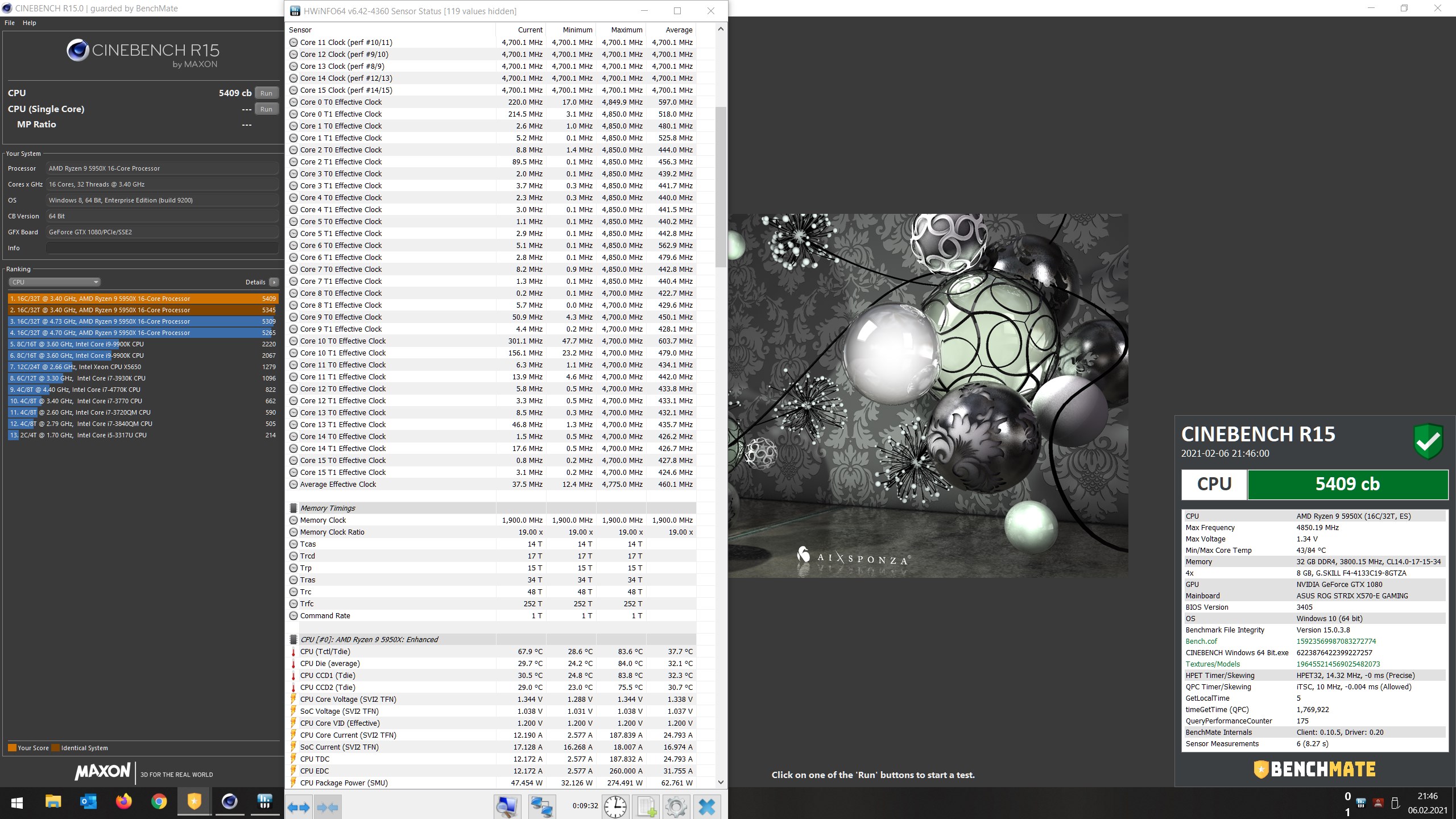Switch to BenchMate shield taskbar icon
Viewport: 1456px width, 819px height.
click(194, 802)
